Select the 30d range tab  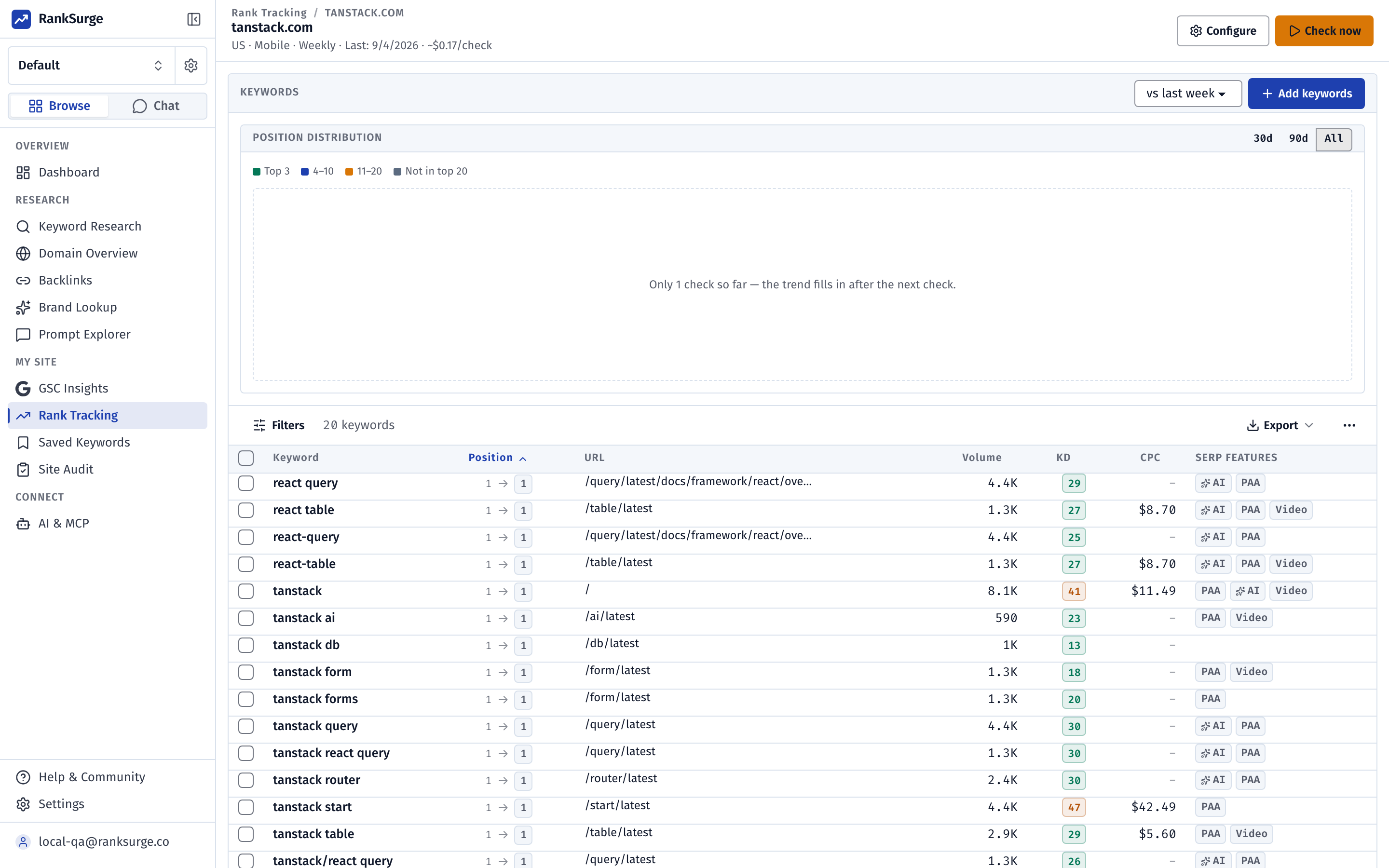(1263, 138)
